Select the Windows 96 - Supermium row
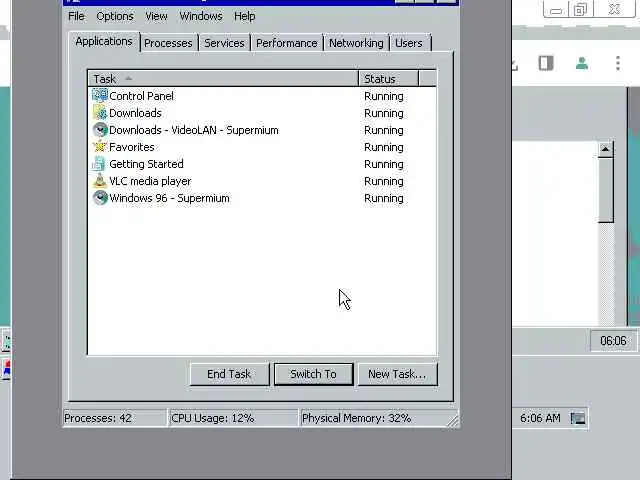The height and width of the screenshot is (480, 640). tap(262, 198)
